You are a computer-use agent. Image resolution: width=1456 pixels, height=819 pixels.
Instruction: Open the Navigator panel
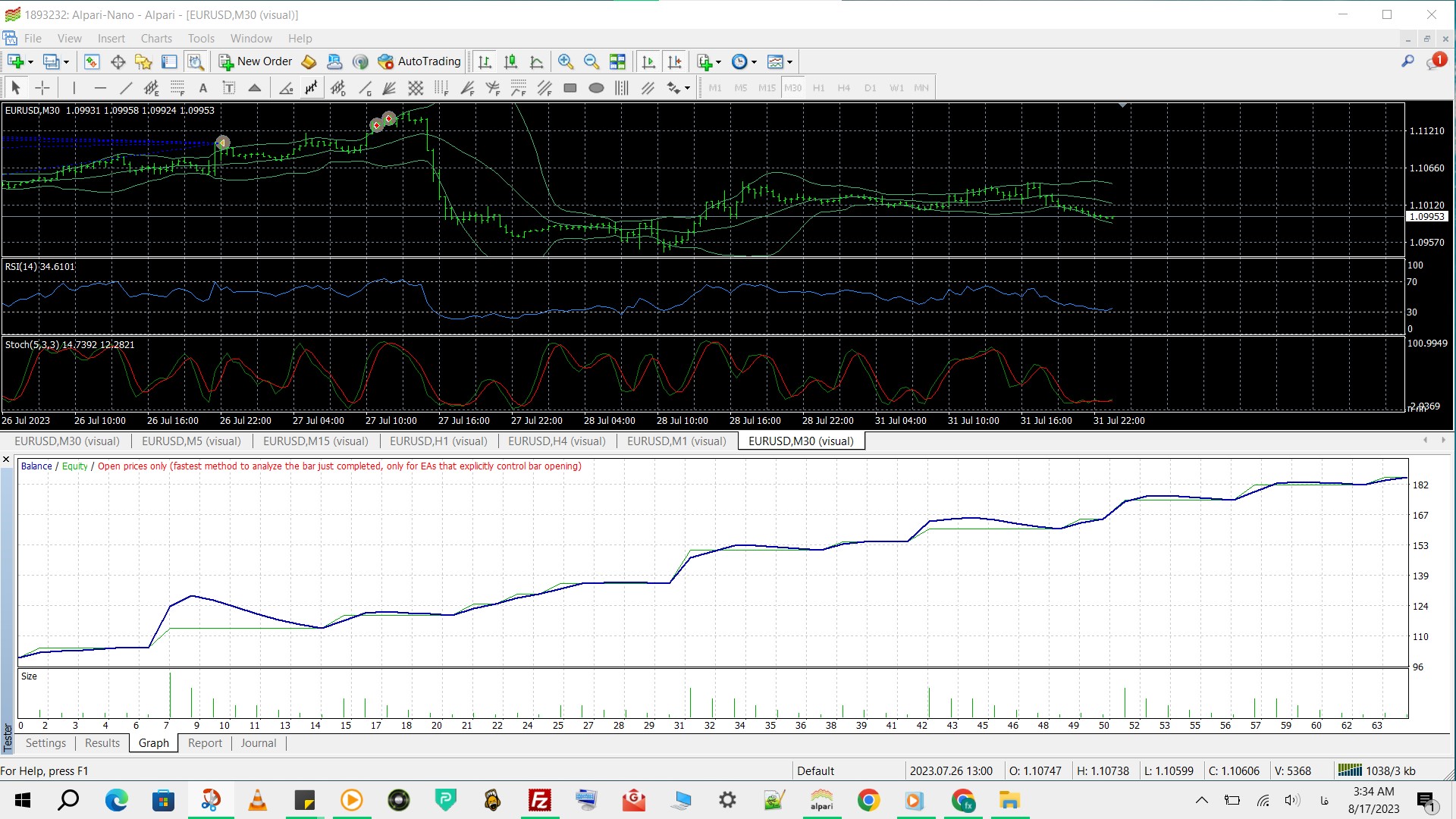point(143,61)
